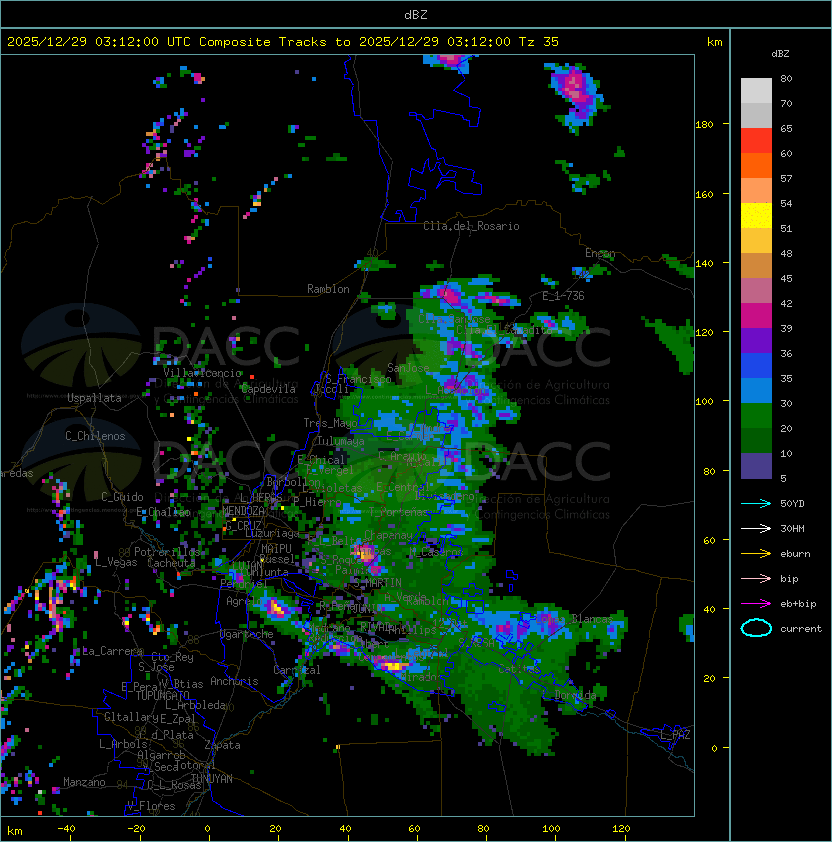This screenshot has width=832, height=842.
Task: Click the 'MAIPU' map label
Action: click(276, 549)
